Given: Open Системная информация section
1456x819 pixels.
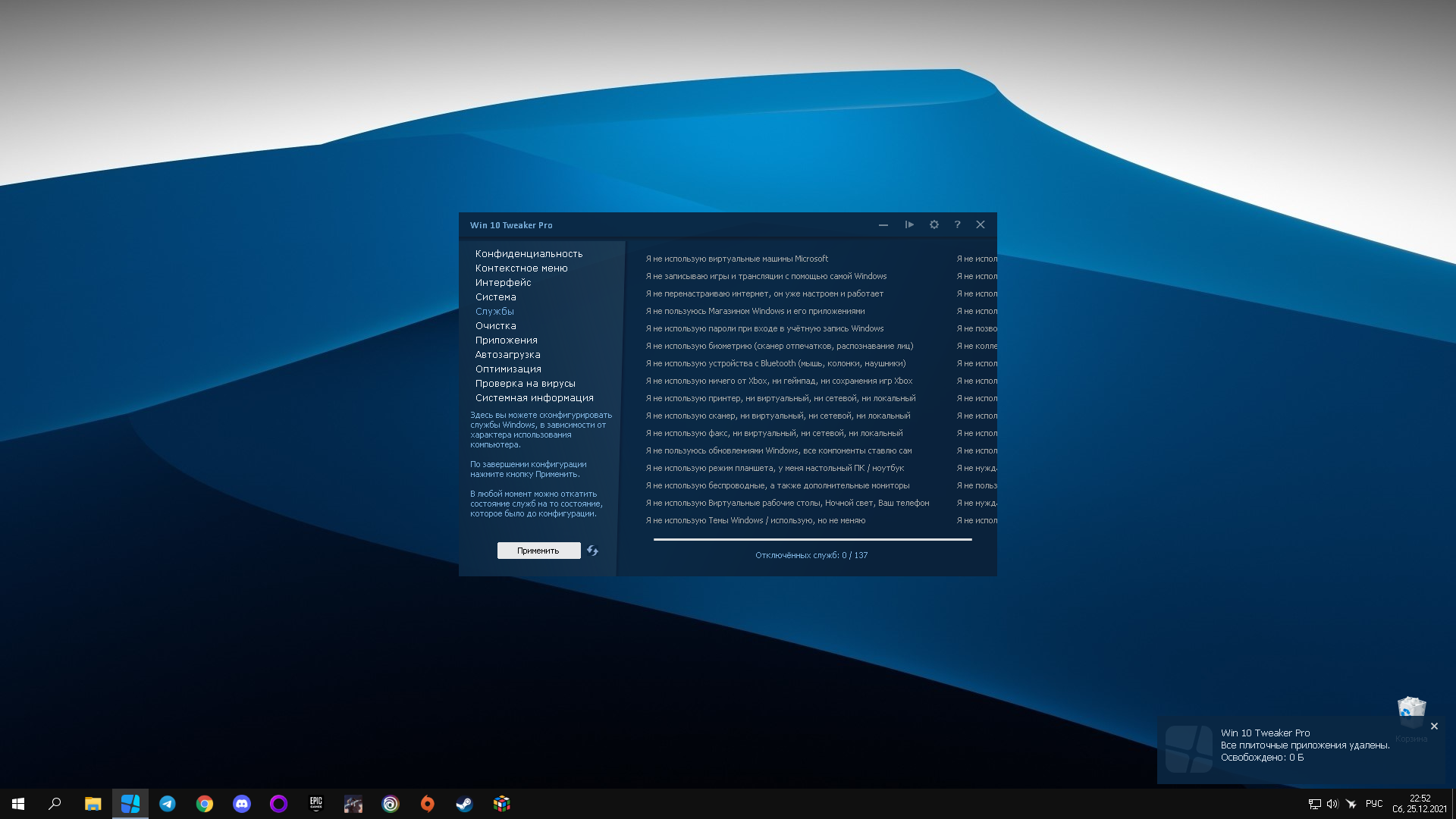Looking at the screenshot, I should point(534,398).
